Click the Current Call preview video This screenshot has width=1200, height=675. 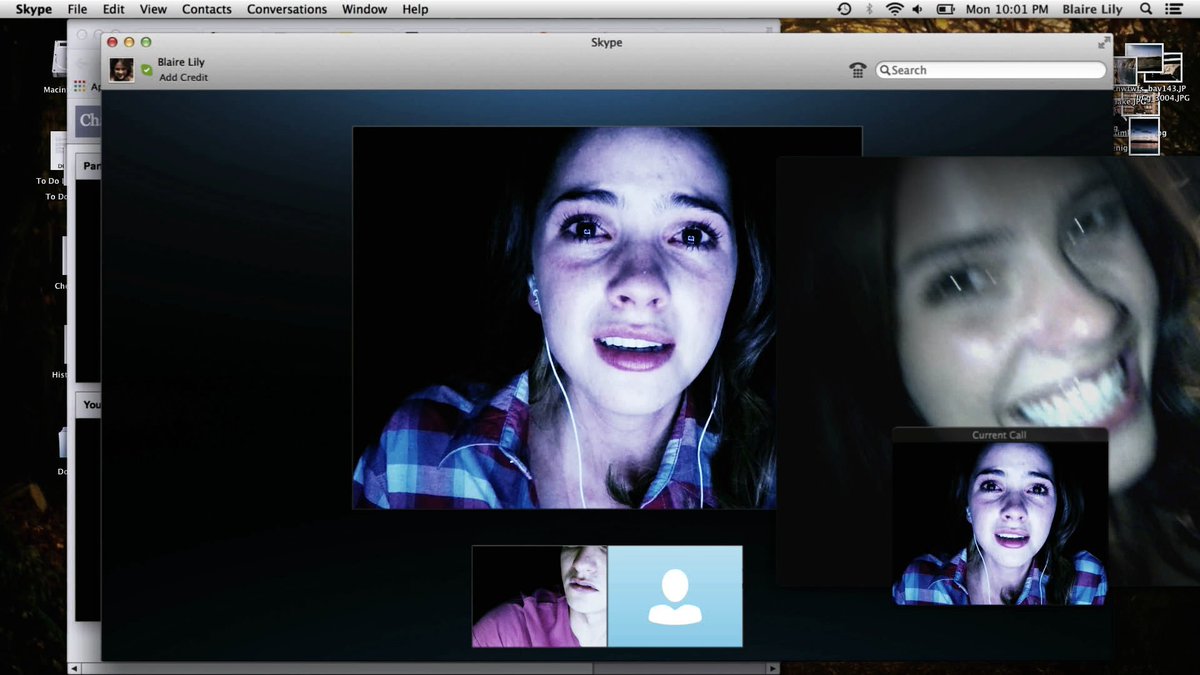(1000, 523)
